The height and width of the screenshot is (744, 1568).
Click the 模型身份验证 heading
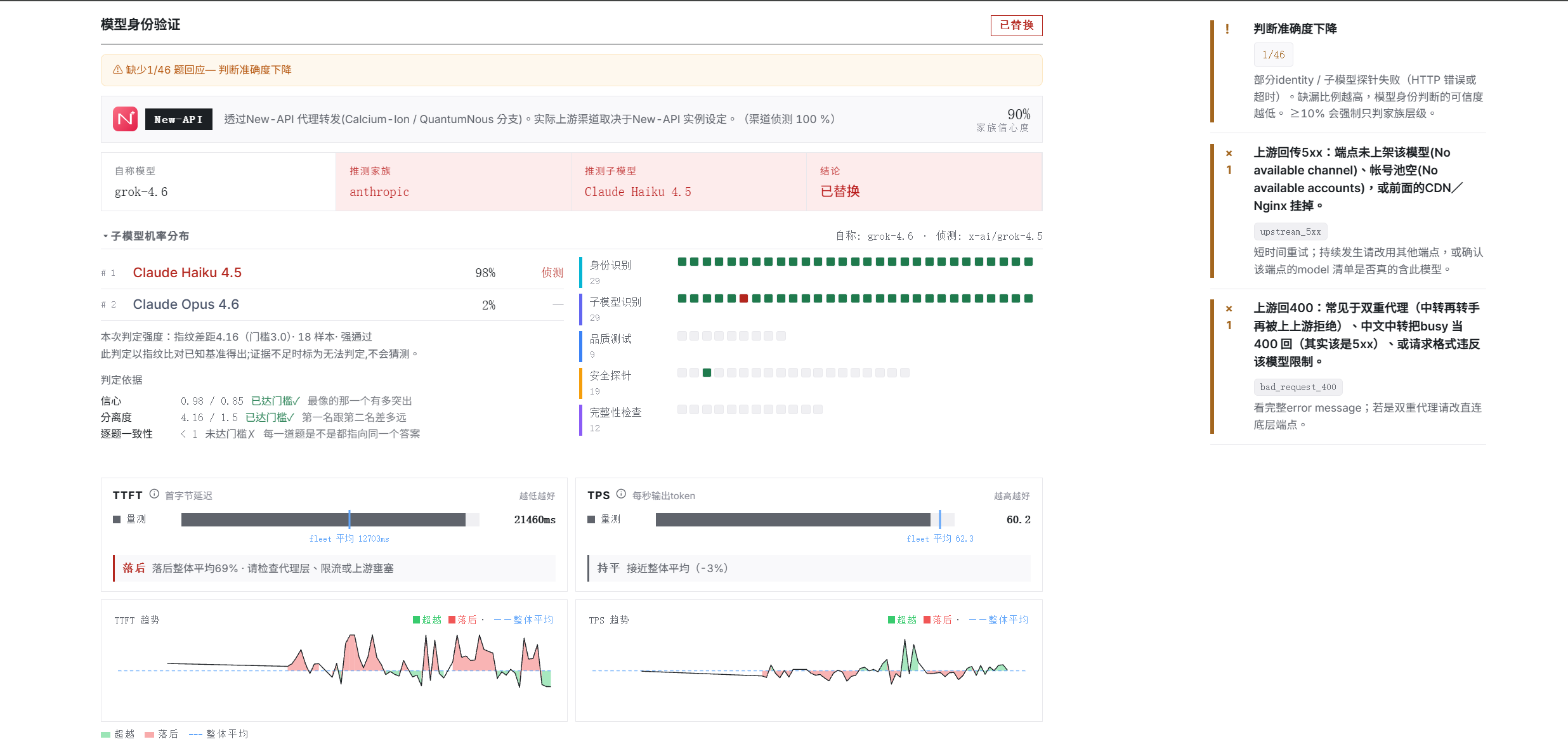tap(140, 25)
